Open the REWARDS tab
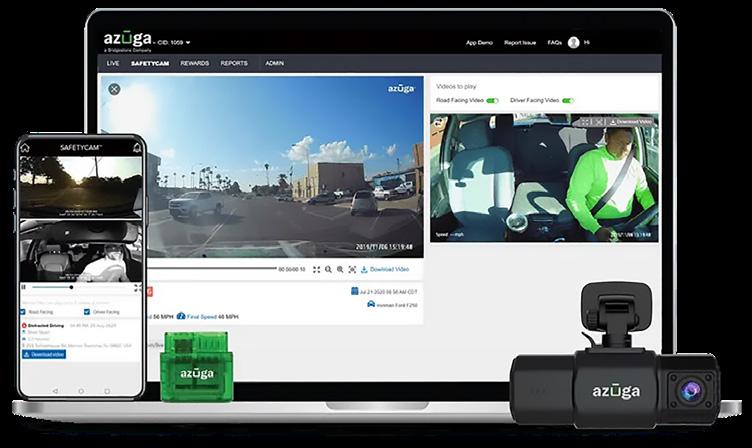 click(x=194, y=63)
